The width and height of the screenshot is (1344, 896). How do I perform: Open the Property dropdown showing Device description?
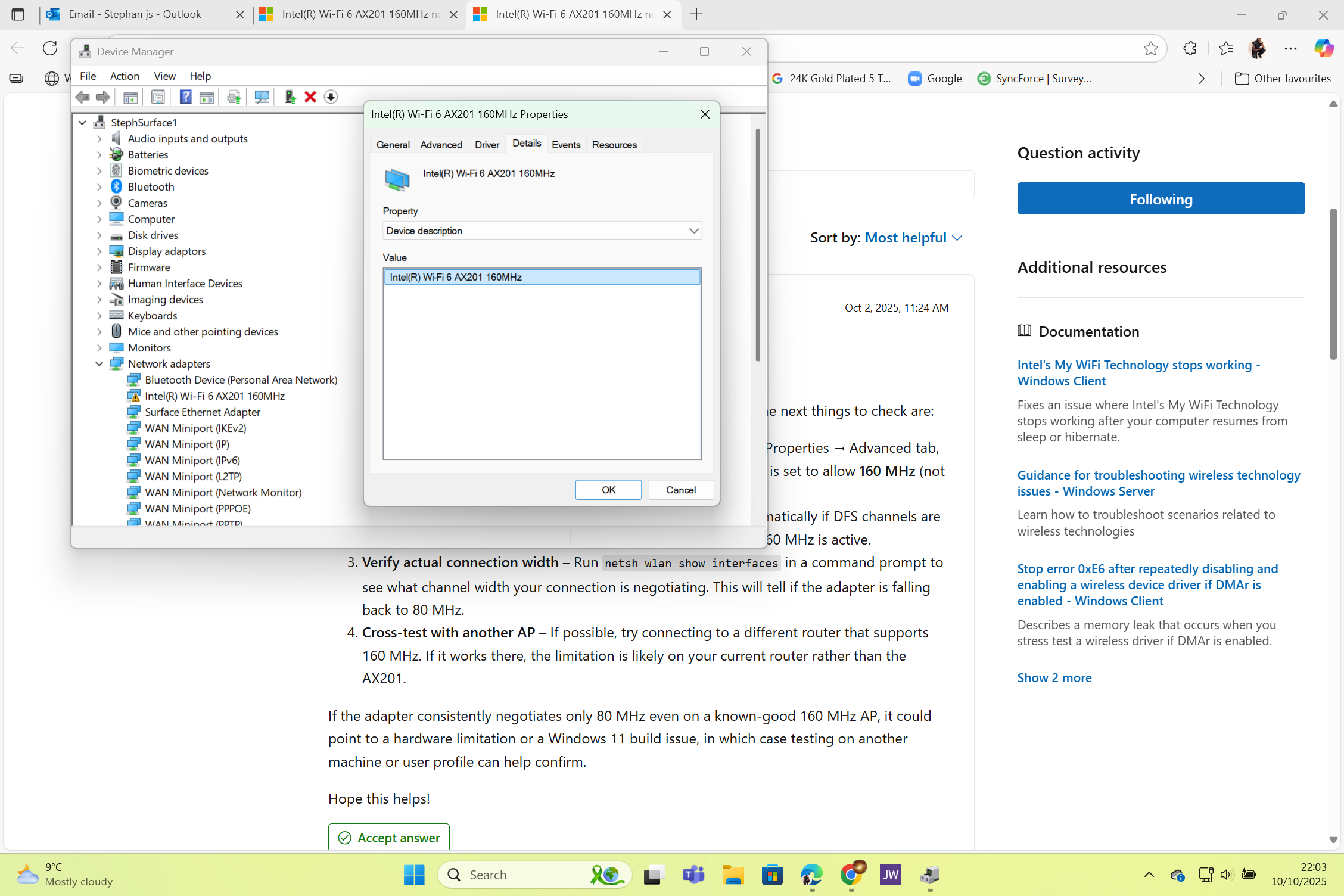(542, 231)
